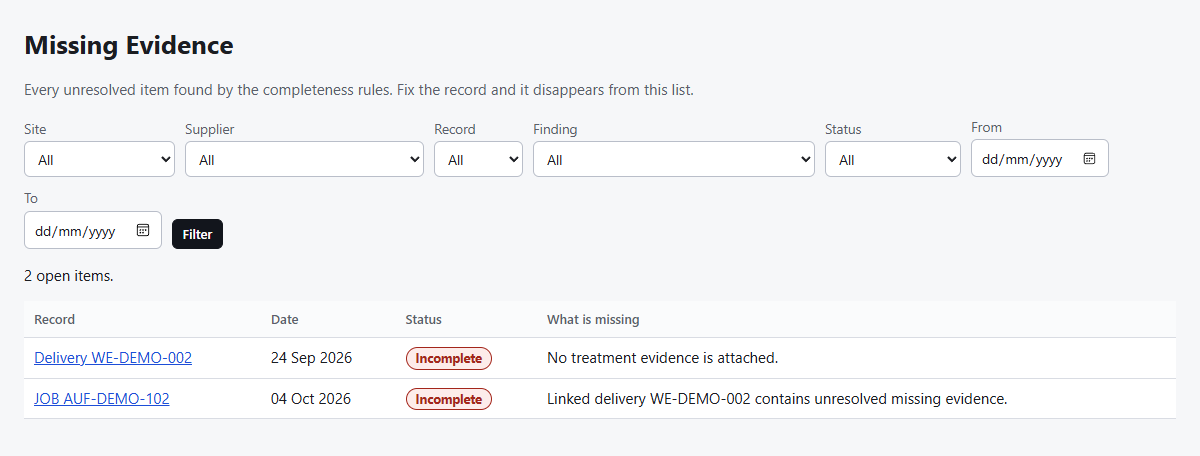
Task: Click the date 04 Oct 2026
Action: click(x=311, y=399)
